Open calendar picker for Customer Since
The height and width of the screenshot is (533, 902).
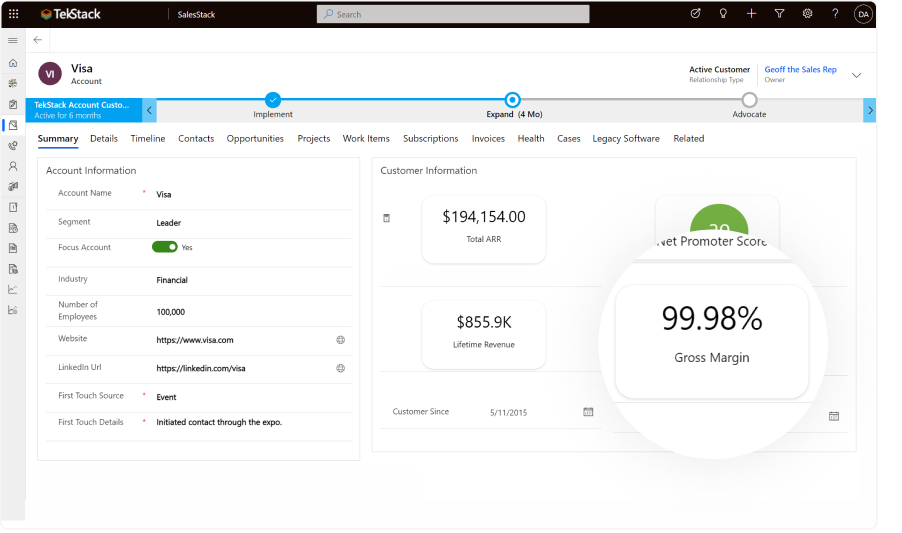pyautogui.click(x=588, y=412)
